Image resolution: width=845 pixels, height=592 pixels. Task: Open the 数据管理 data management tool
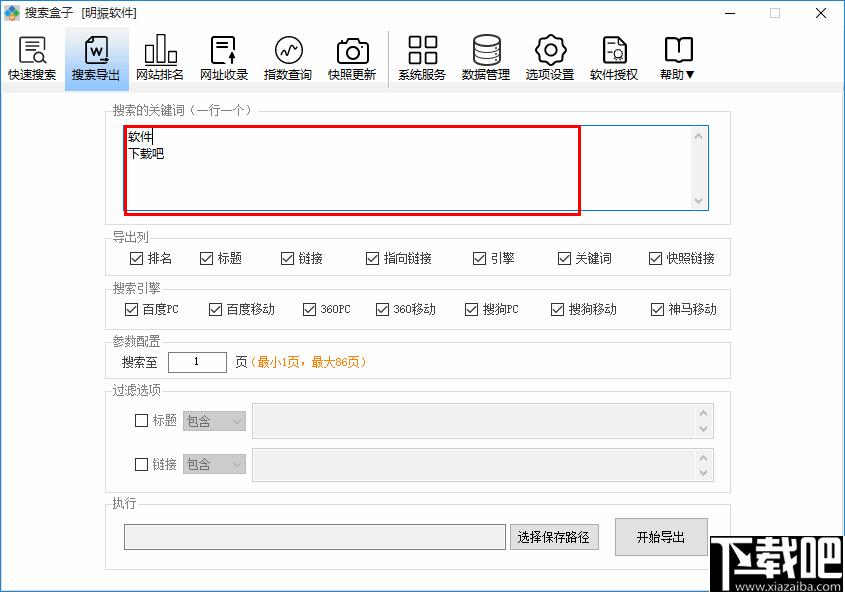[x=486, y=59]
